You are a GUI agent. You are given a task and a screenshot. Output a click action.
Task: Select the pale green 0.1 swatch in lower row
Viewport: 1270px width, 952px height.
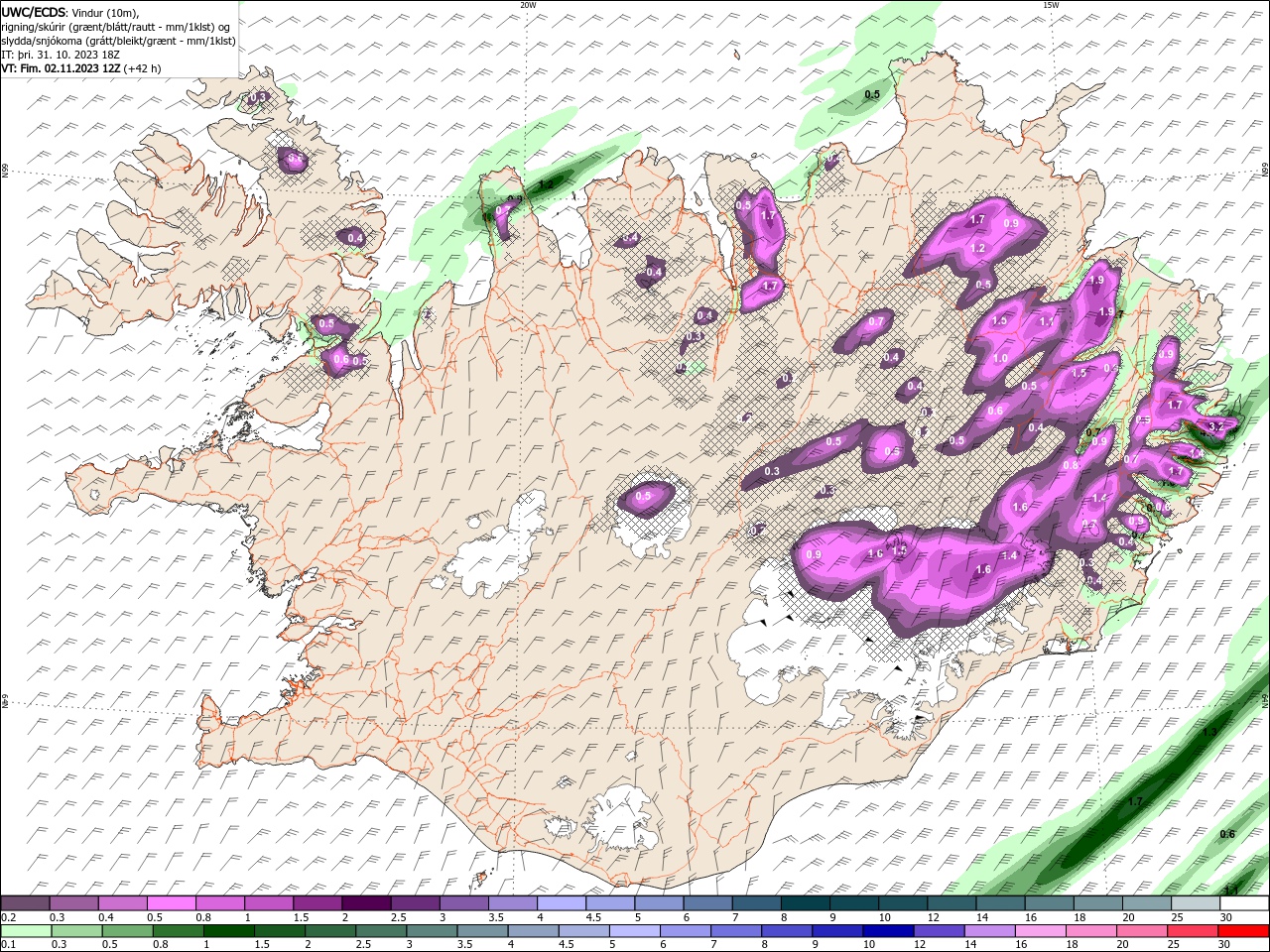25,931
